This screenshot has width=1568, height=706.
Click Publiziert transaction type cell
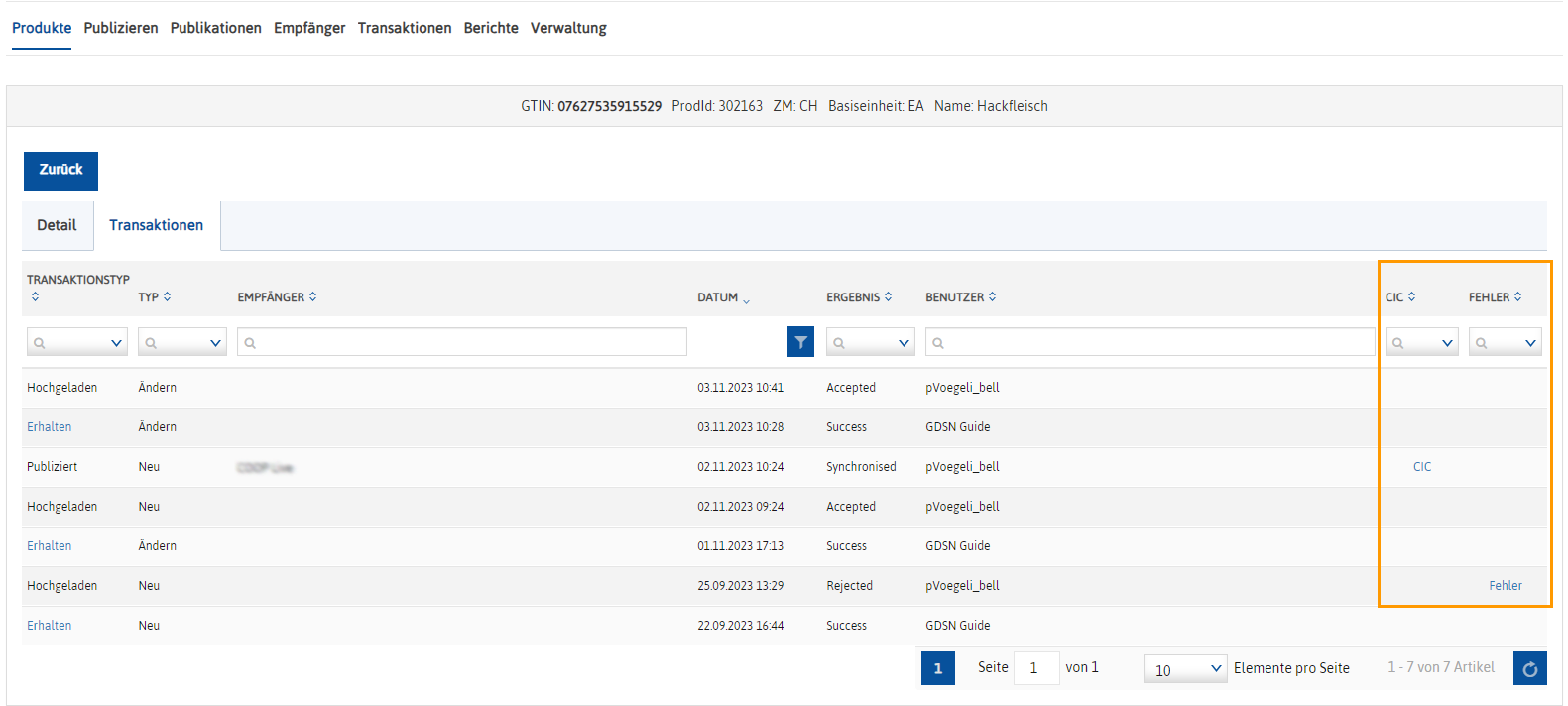[x=52, y=467]
